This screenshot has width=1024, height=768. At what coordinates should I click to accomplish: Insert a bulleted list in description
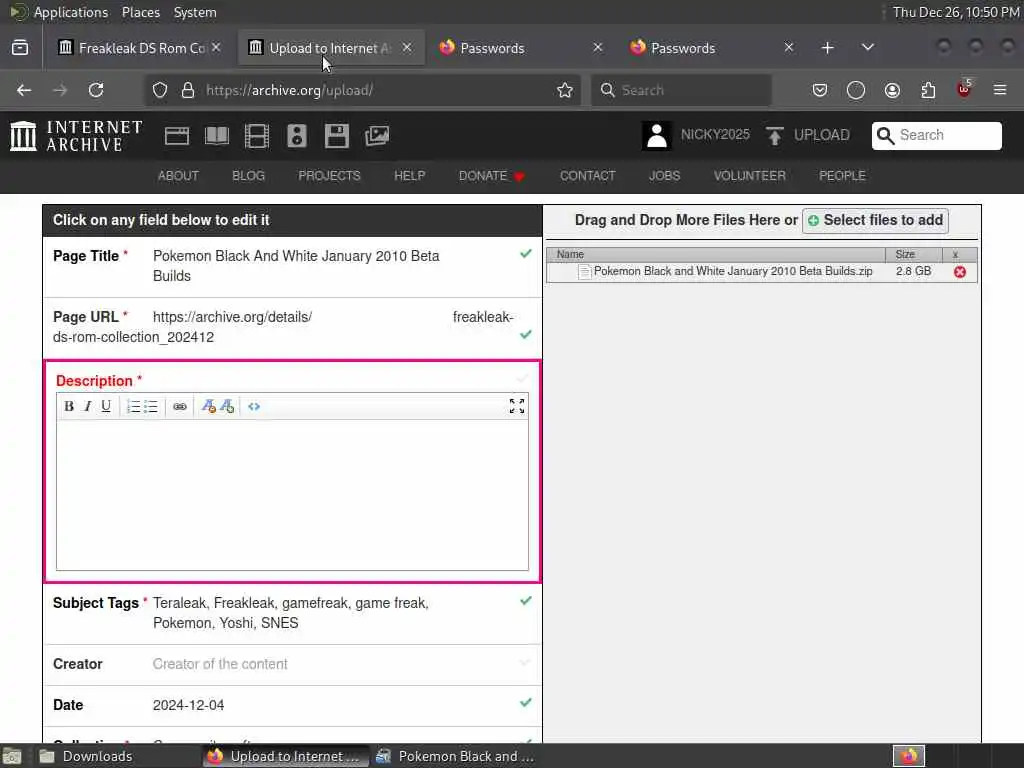[151, 406]
